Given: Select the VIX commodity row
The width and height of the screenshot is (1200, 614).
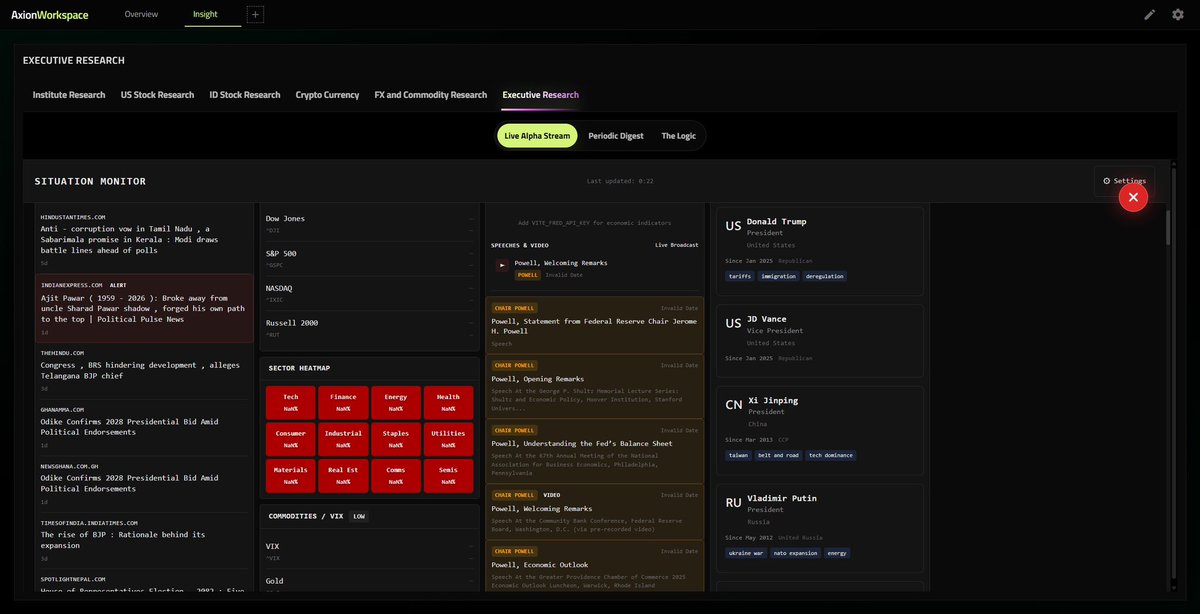Looking at the screenshot, I should (369, 551).
